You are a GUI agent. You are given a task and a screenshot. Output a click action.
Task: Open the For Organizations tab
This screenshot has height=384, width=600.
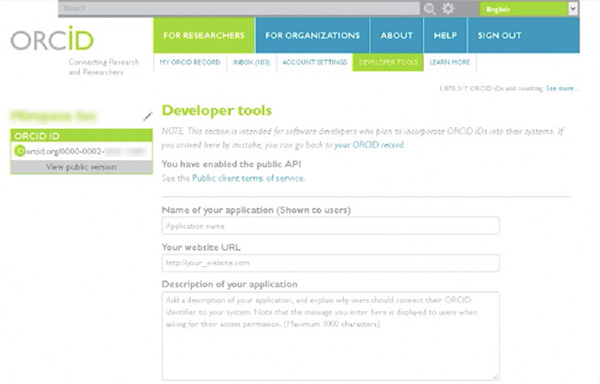(x=313, y=35)
